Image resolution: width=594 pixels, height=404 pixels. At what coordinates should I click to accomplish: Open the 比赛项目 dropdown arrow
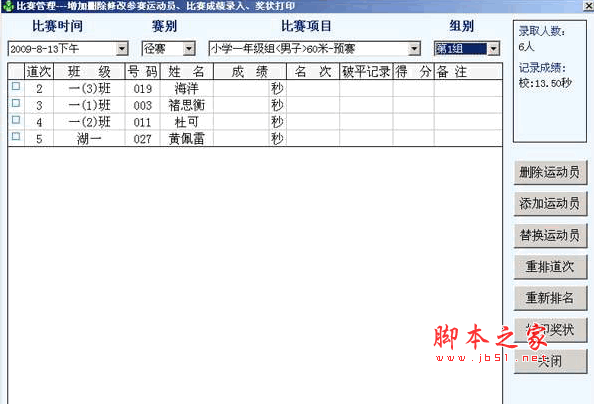pos(414,49)
